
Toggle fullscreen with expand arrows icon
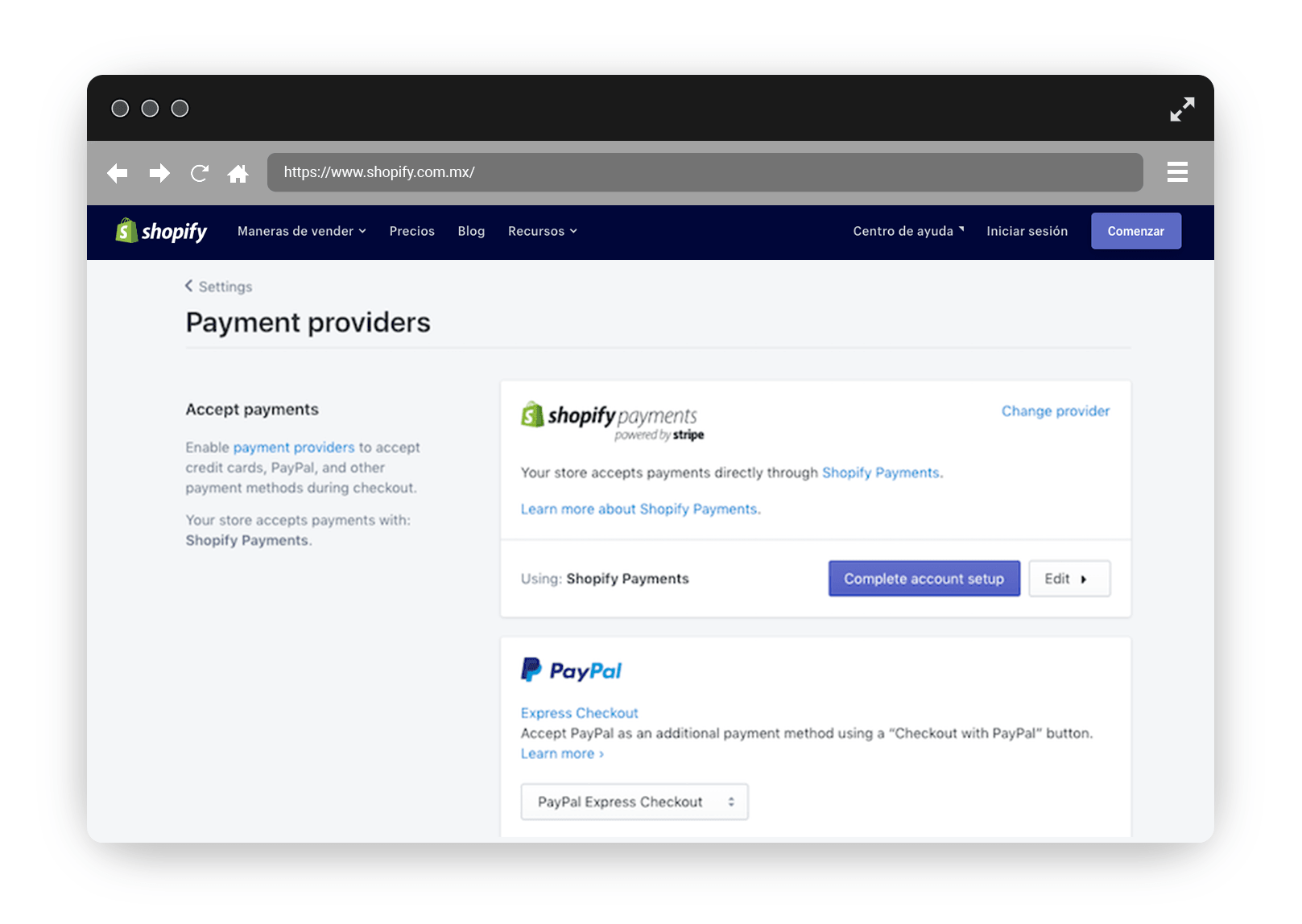[x=1182, y=109]
